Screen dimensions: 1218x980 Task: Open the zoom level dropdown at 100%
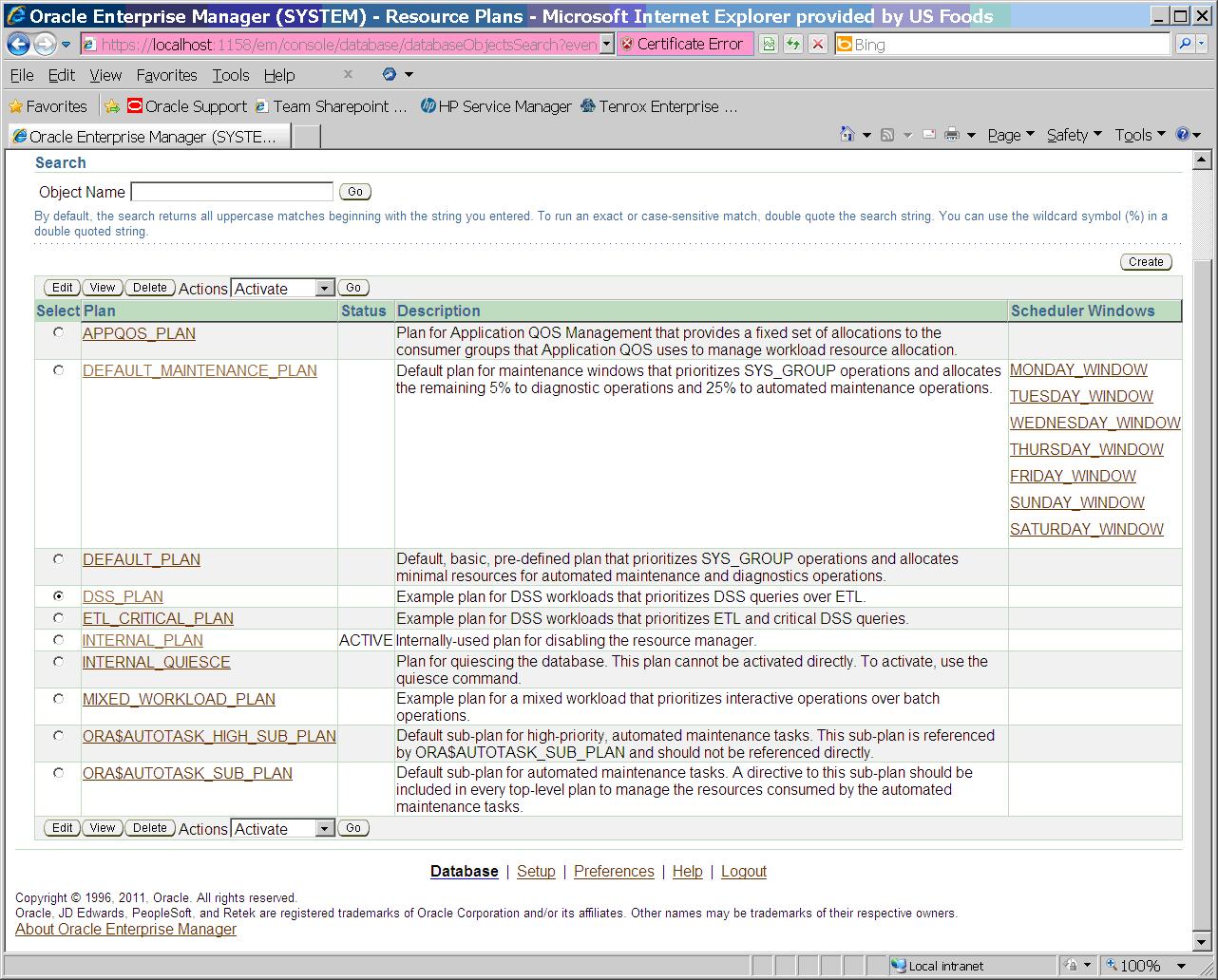[x=1182, y=966]
